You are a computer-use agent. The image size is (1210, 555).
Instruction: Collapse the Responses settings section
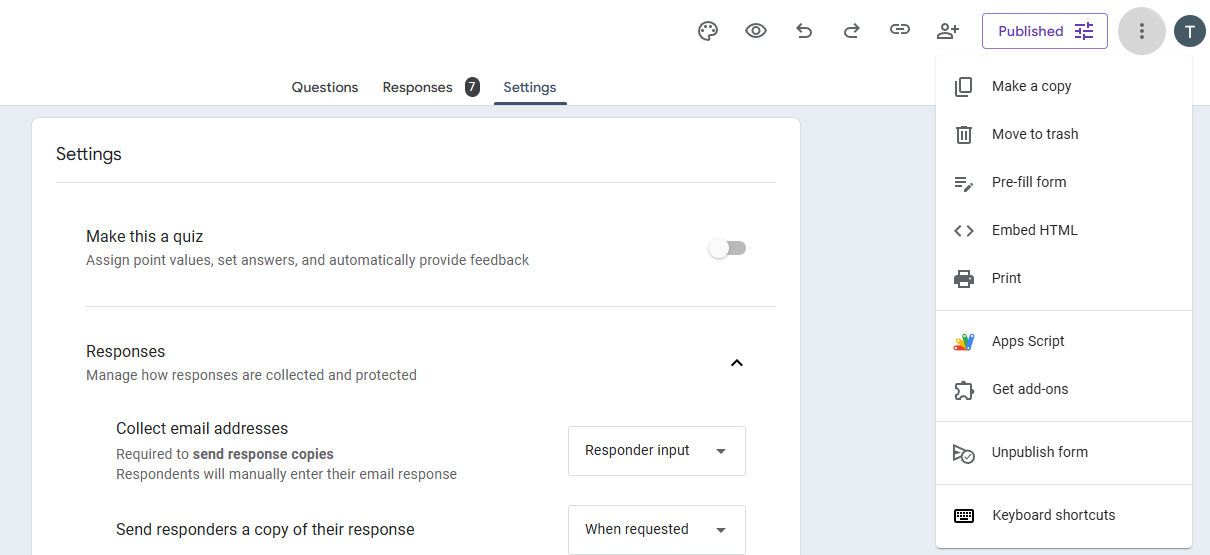(x=737, y=363)
